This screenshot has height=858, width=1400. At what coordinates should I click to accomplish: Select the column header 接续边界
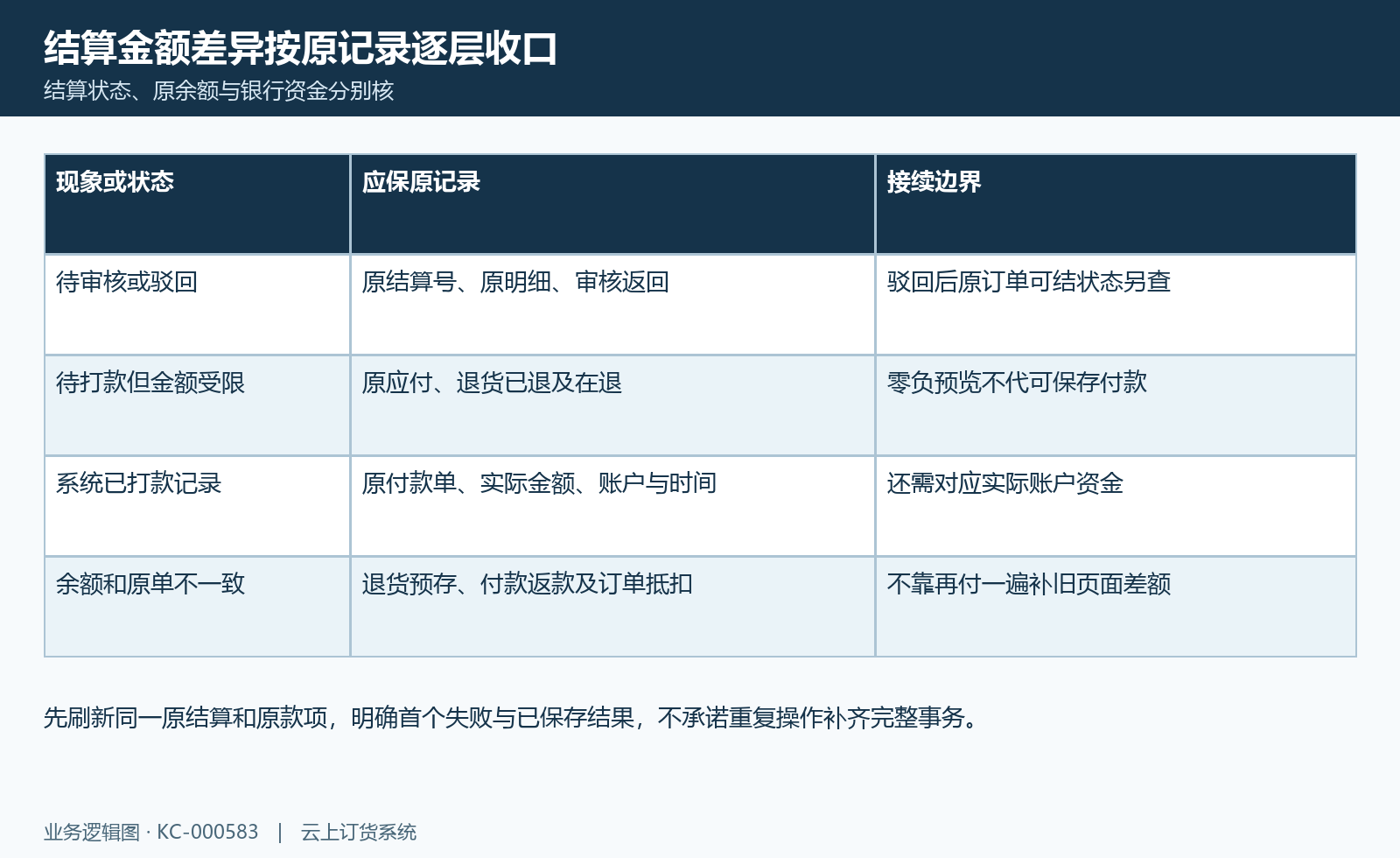(x=1116, y=204)
